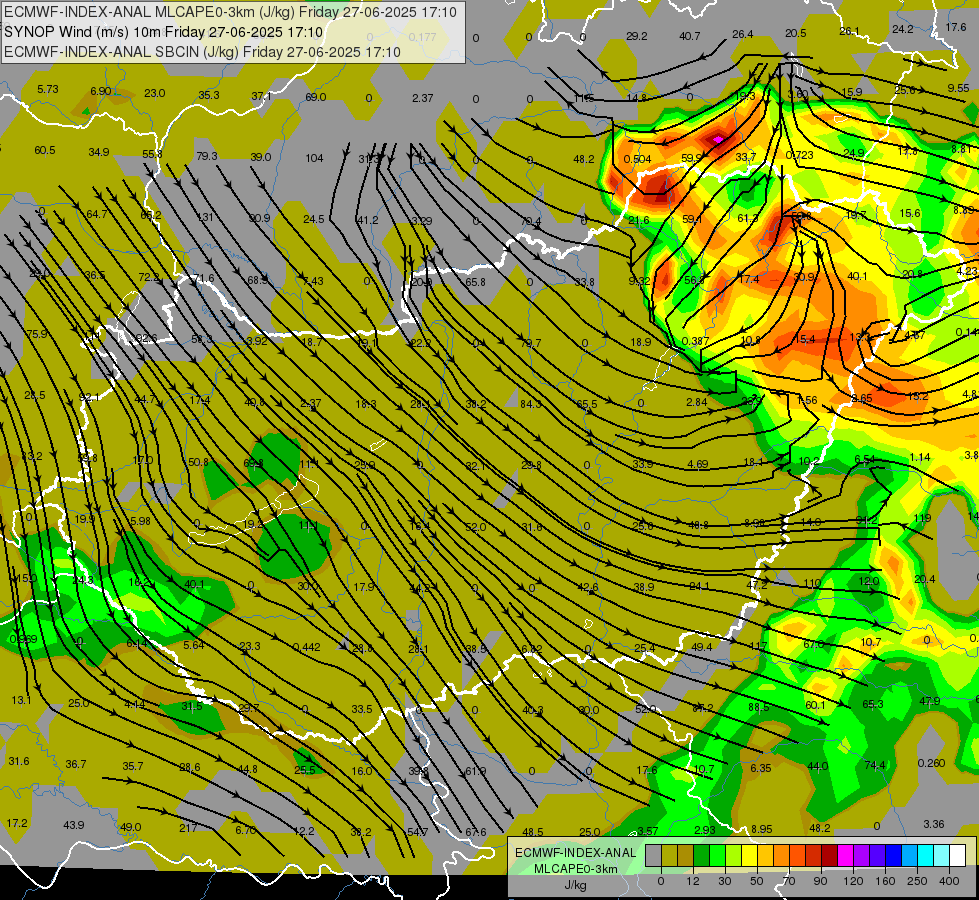Select the map value 65.3
This screenshot has width=979, height=900.
pyautogui.click(x=873, y=705)
